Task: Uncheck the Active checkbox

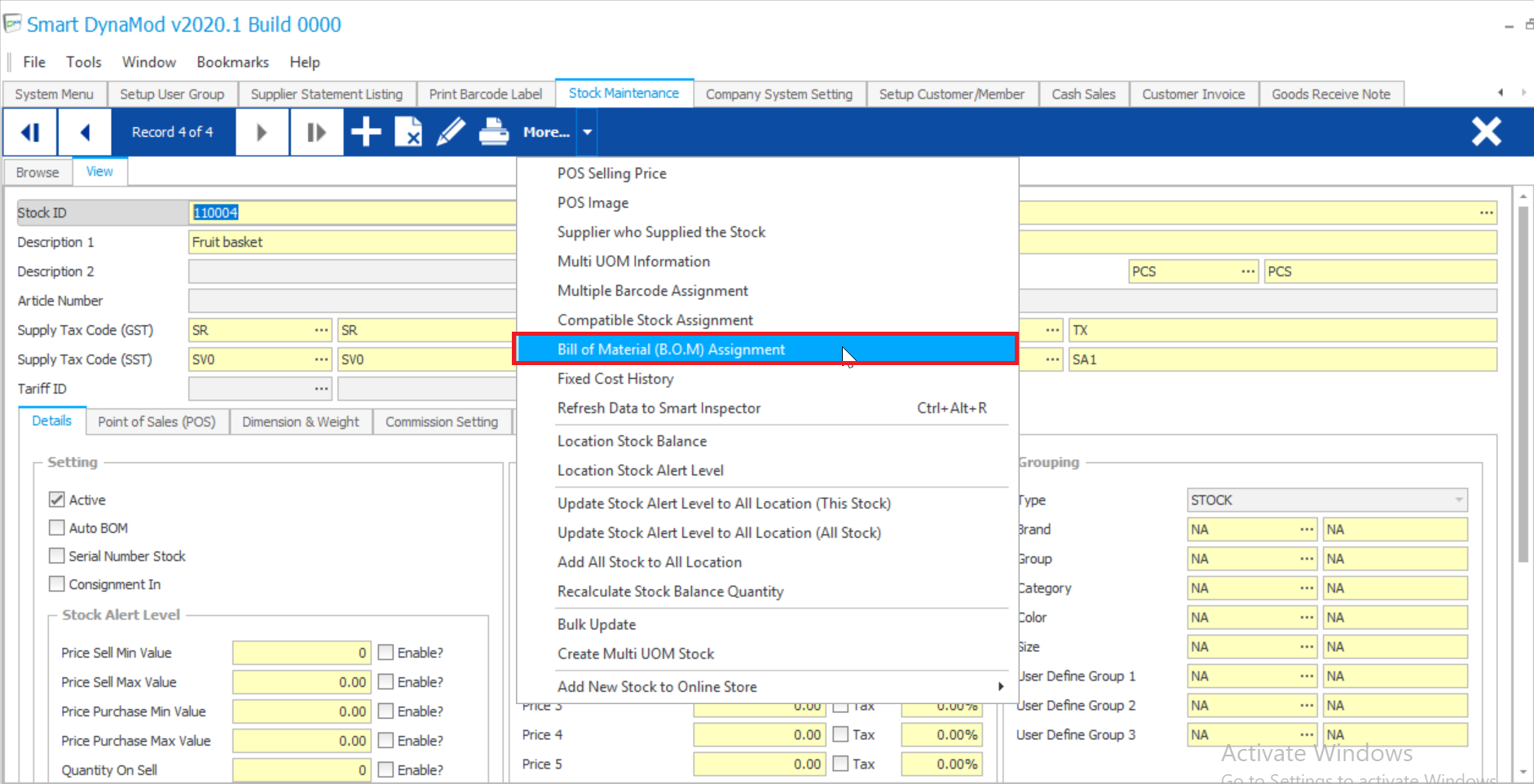Action: pos(56,500)
